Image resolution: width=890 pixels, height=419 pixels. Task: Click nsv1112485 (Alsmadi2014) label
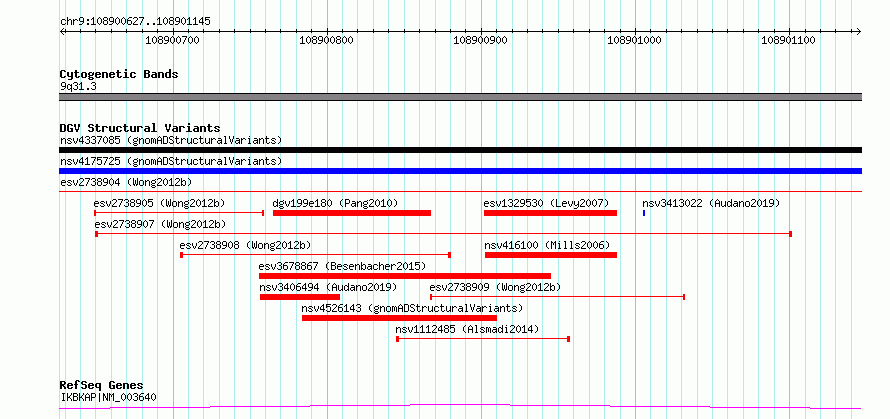467,329
